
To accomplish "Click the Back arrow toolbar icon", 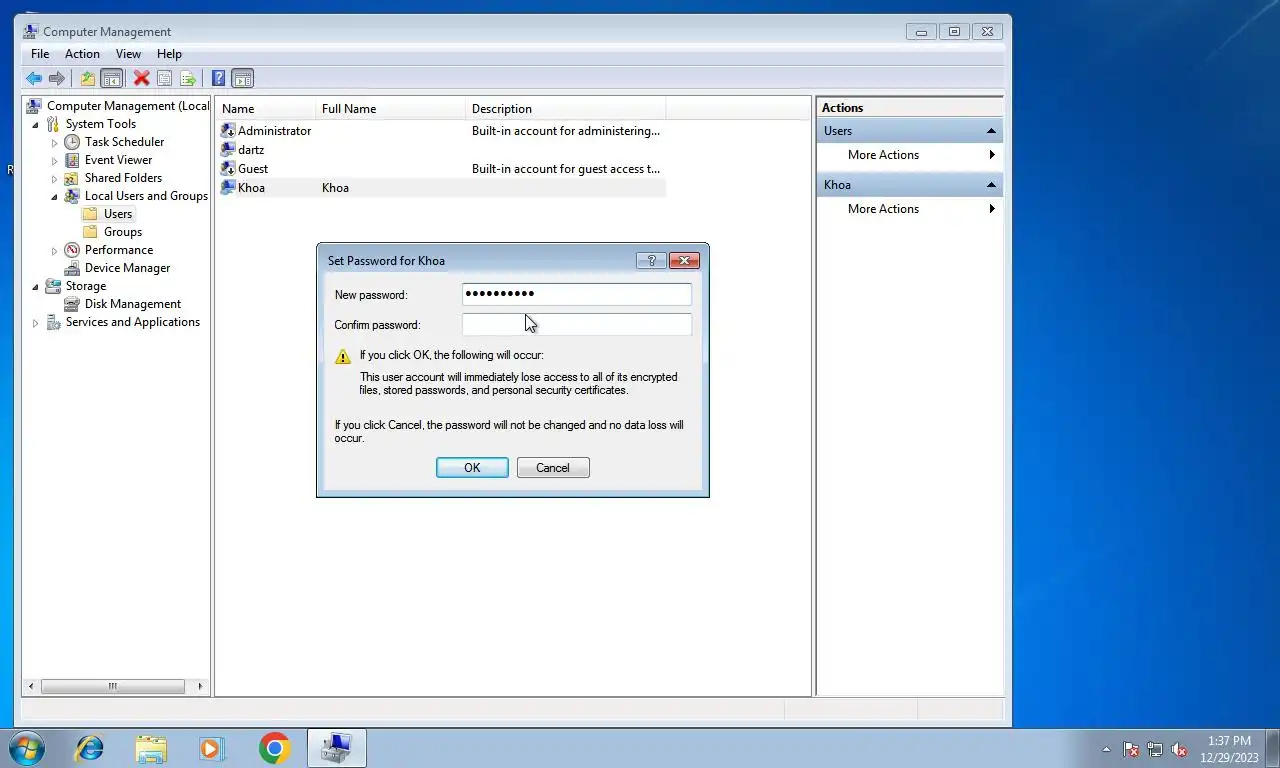I will (34, 78).
